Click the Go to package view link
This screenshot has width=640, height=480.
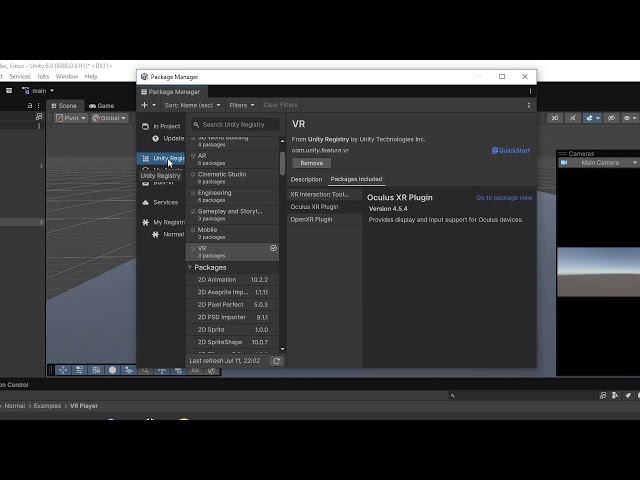click(504, 198)
